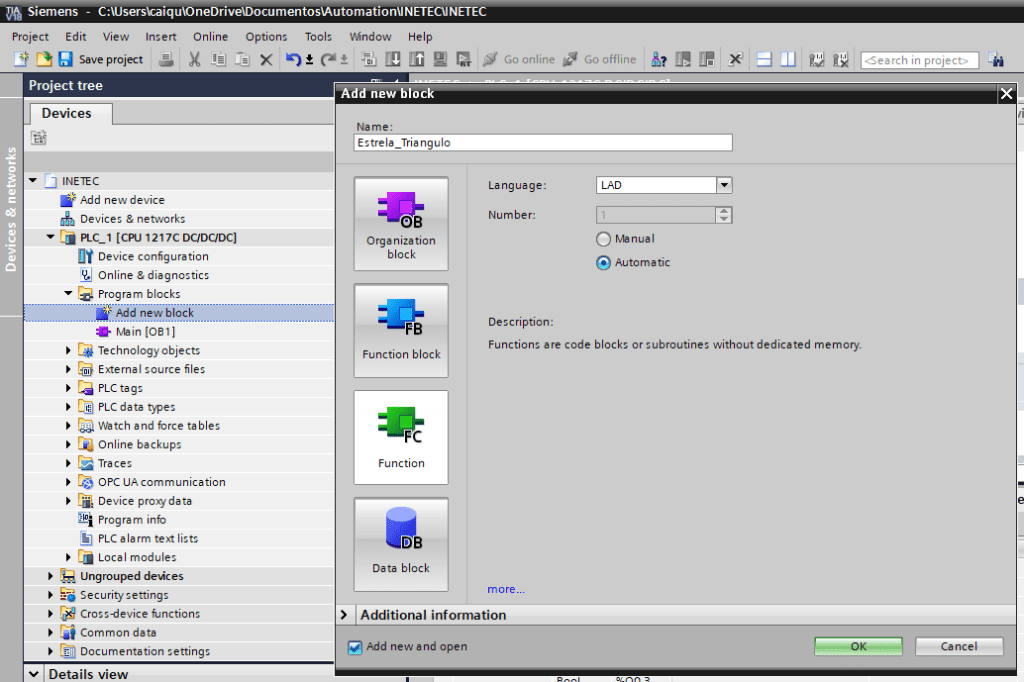Click the Search in project field
Viewport: 1024px width, 682px height.
click(x=919, y=60)
